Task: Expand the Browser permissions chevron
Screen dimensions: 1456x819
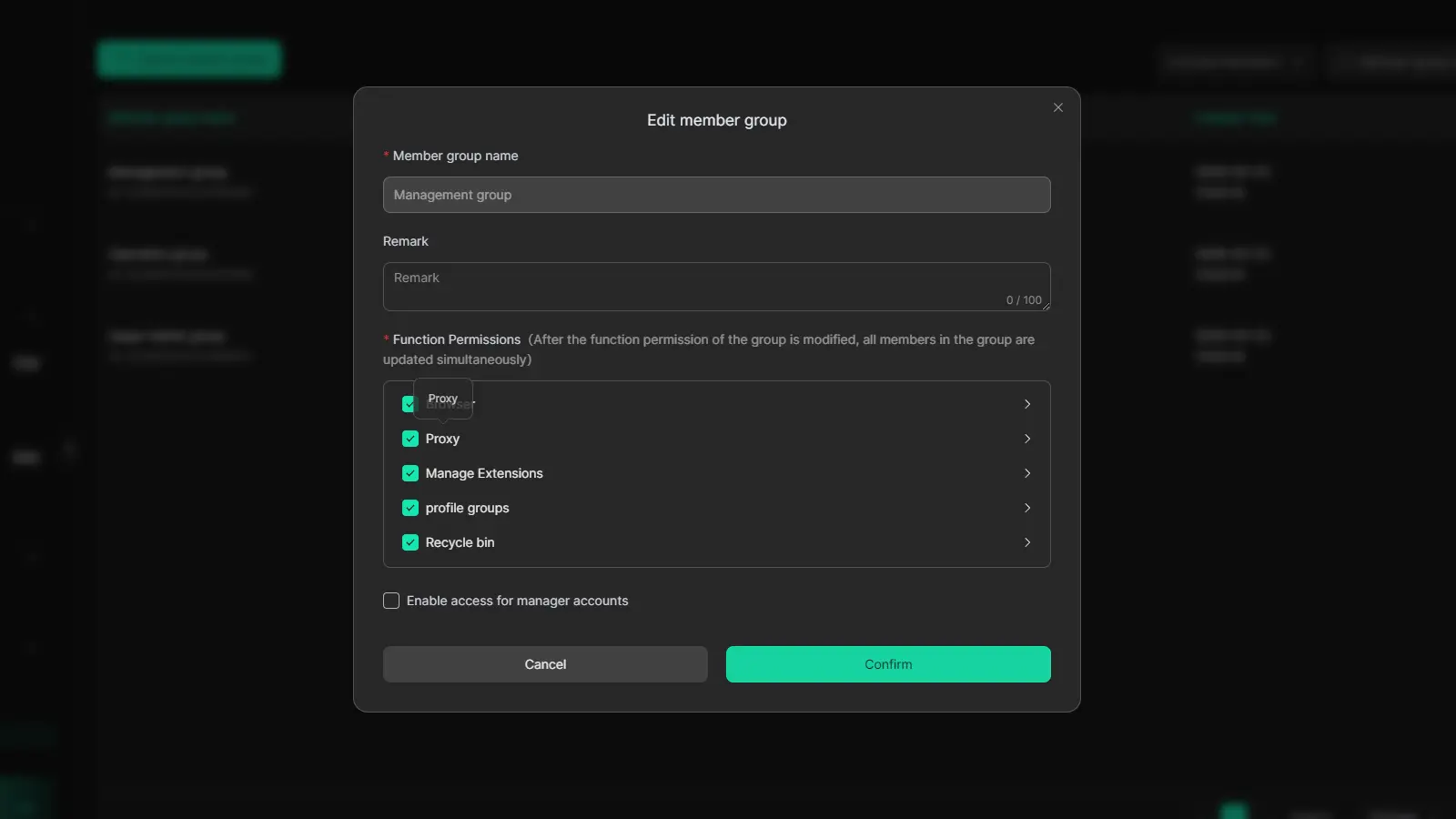Action: click(x=1026, y=404)
